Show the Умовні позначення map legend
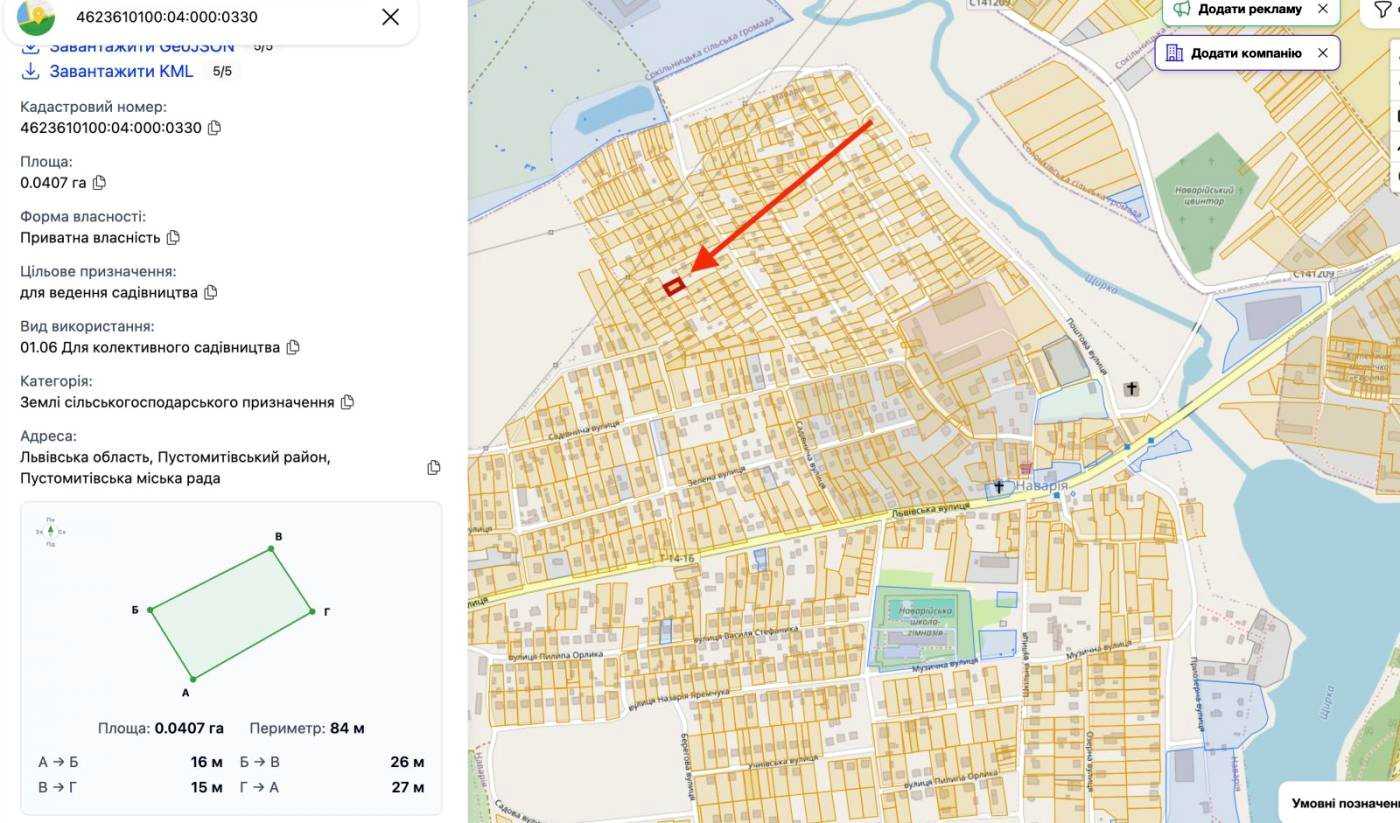 point(1344,803)
